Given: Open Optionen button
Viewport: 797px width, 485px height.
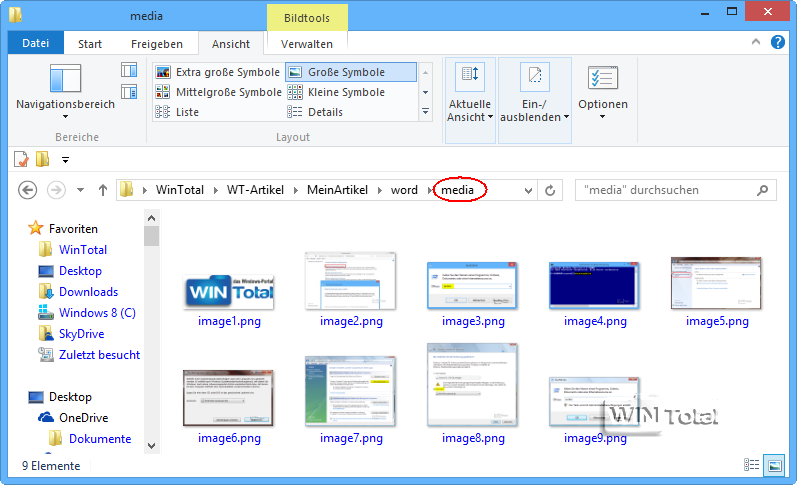Looking at the screenshot, I should (x=603, y=93).
